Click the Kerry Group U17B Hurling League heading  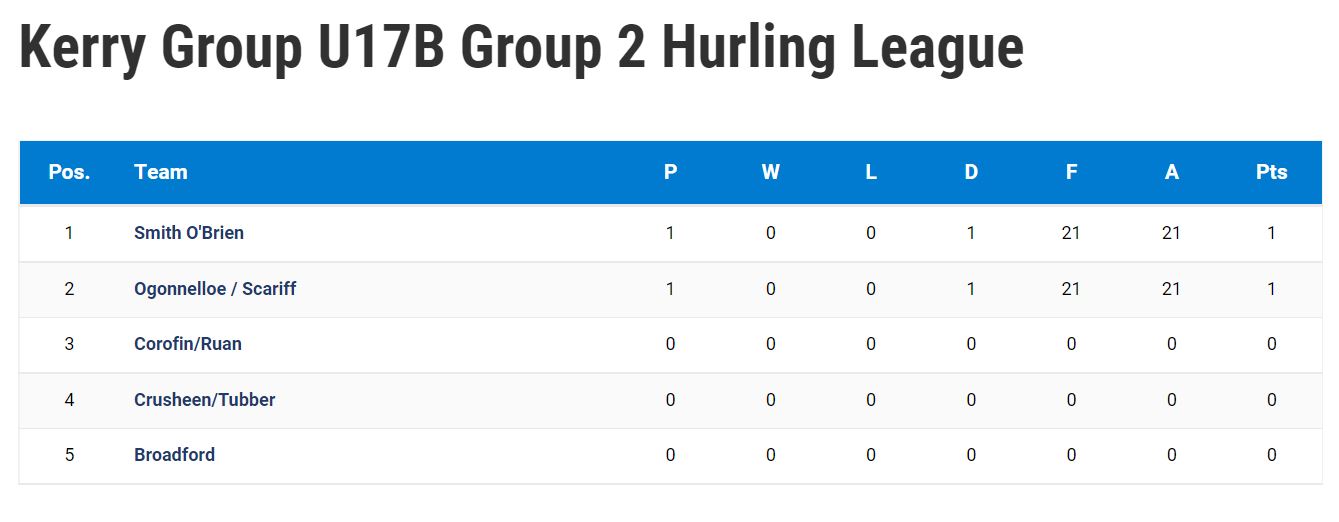coord(521,48)
